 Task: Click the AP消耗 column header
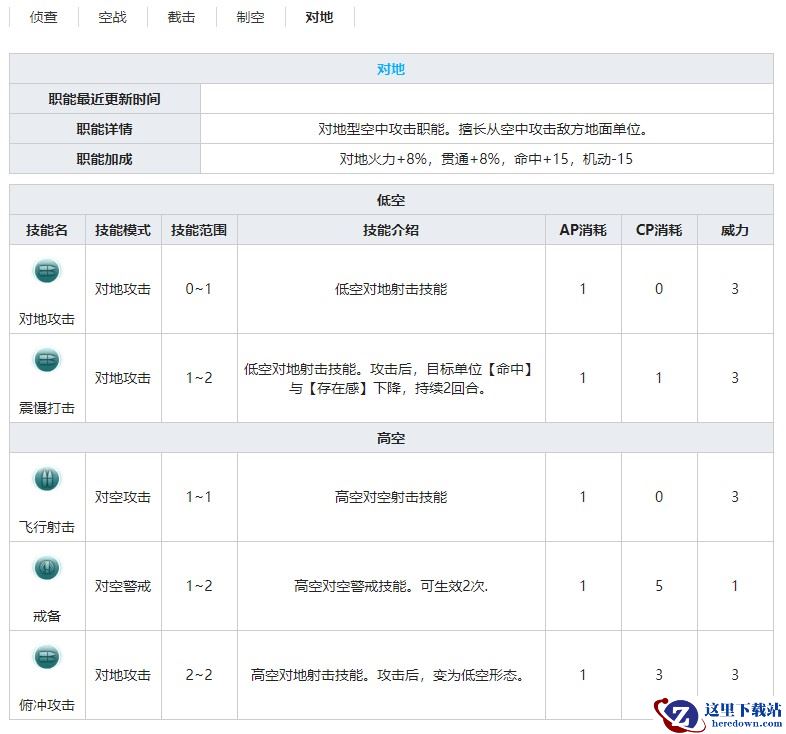583,230
